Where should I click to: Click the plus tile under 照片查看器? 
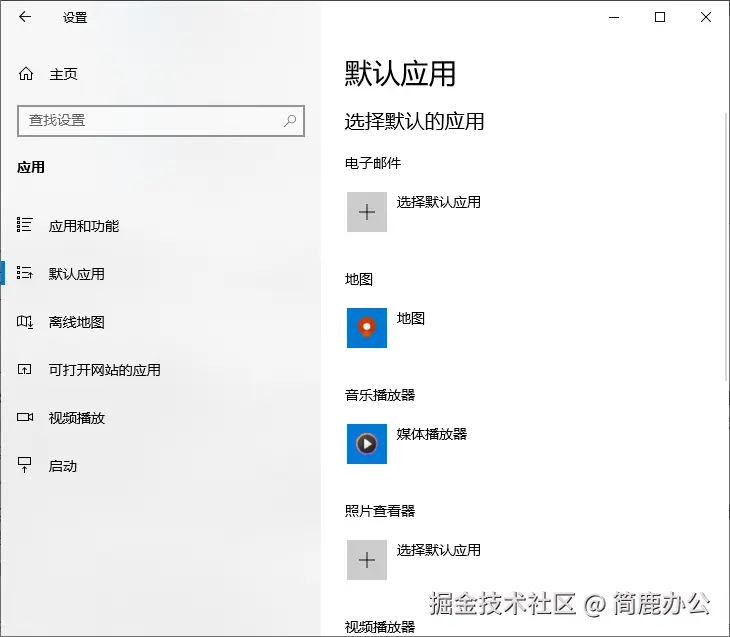click(367, 560)
